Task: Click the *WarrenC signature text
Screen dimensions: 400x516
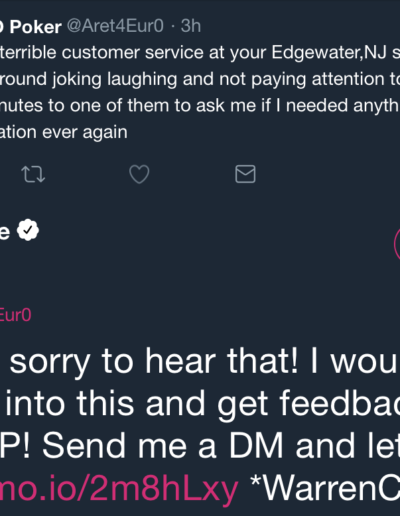Action: [325, 488]
